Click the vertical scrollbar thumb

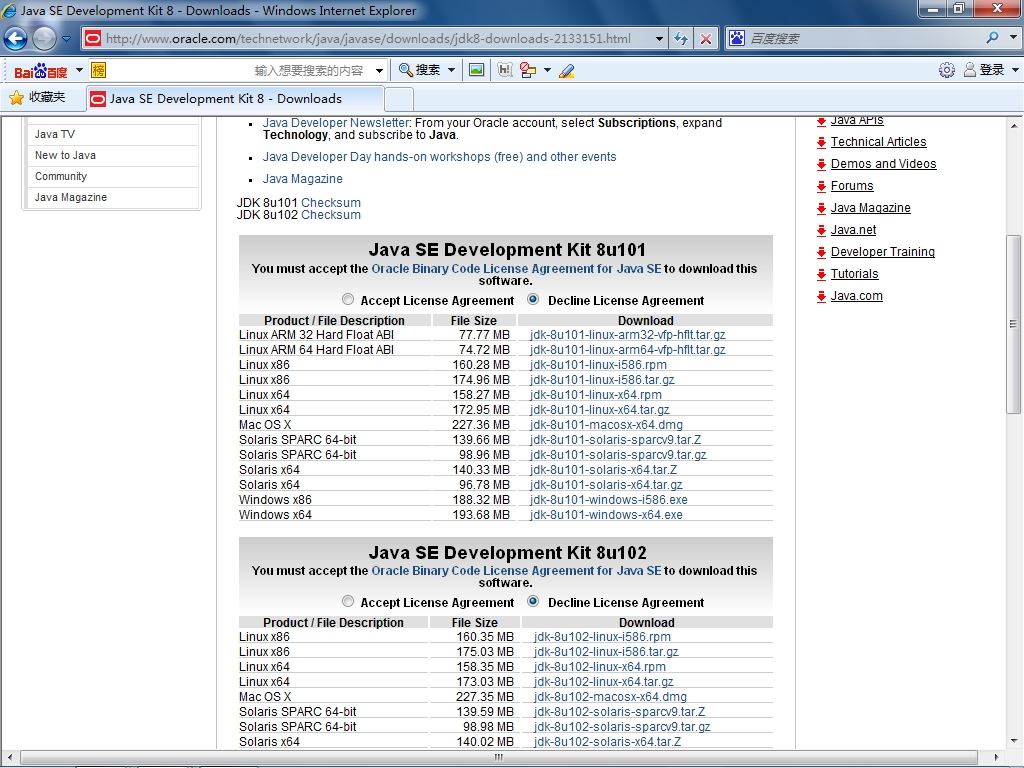1013,323
